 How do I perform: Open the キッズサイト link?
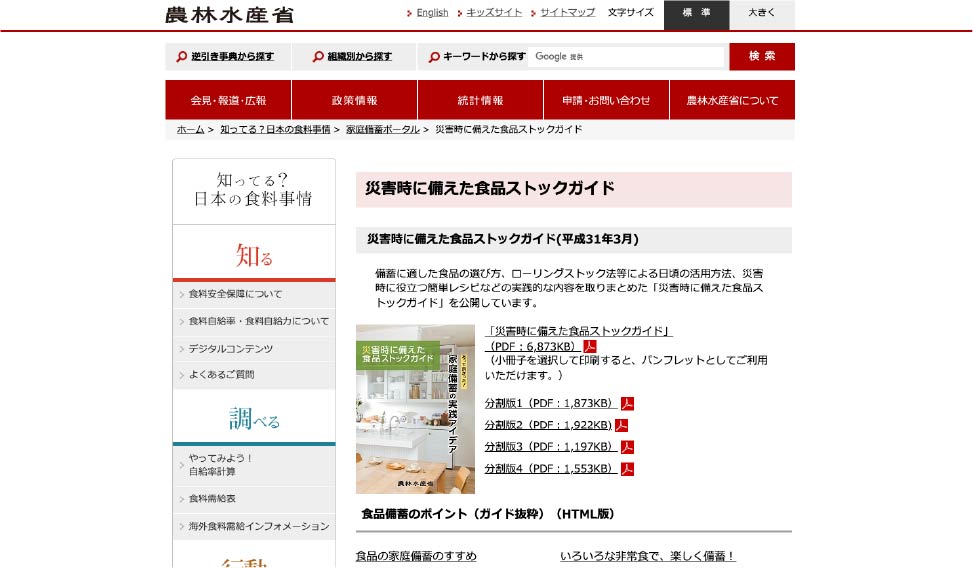494,12
